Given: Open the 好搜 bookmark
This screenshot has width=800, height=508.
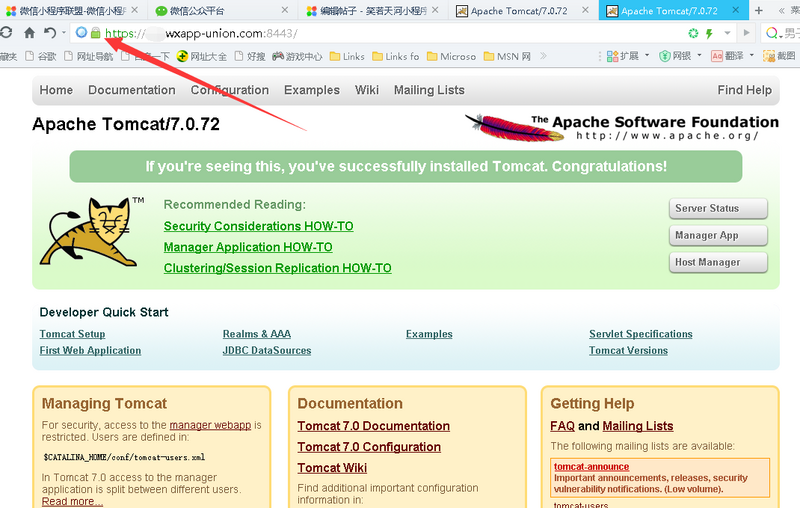Looking at the screenshot, I should 250,56.
